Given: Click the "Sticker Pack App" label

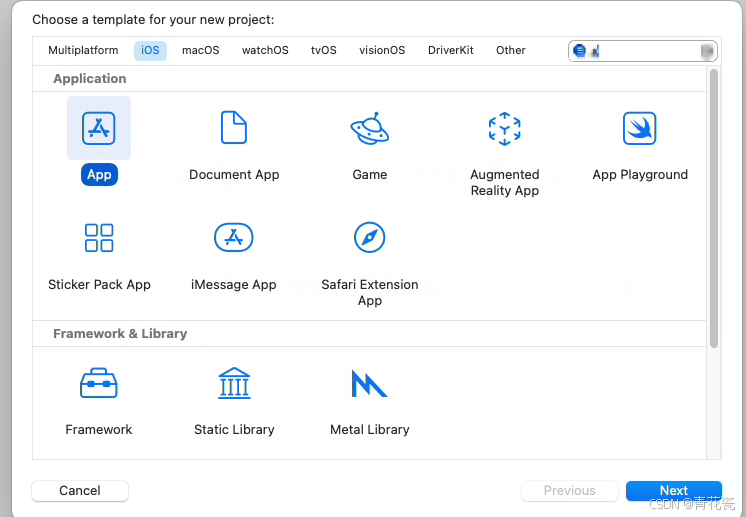Looking at the screenshot, I should tap(99, 284).
